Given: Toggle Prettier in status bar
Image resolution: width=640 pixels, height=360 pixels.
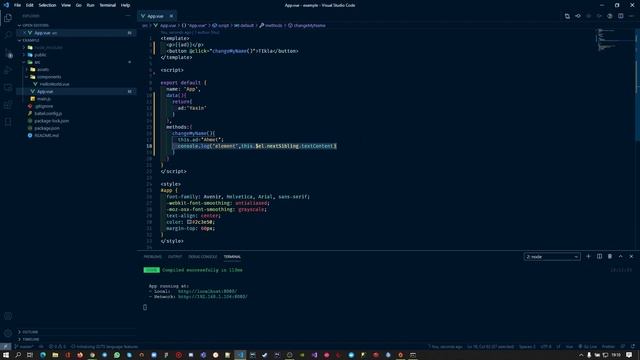Looking at the screenshot, I should (x=608, y=347).
